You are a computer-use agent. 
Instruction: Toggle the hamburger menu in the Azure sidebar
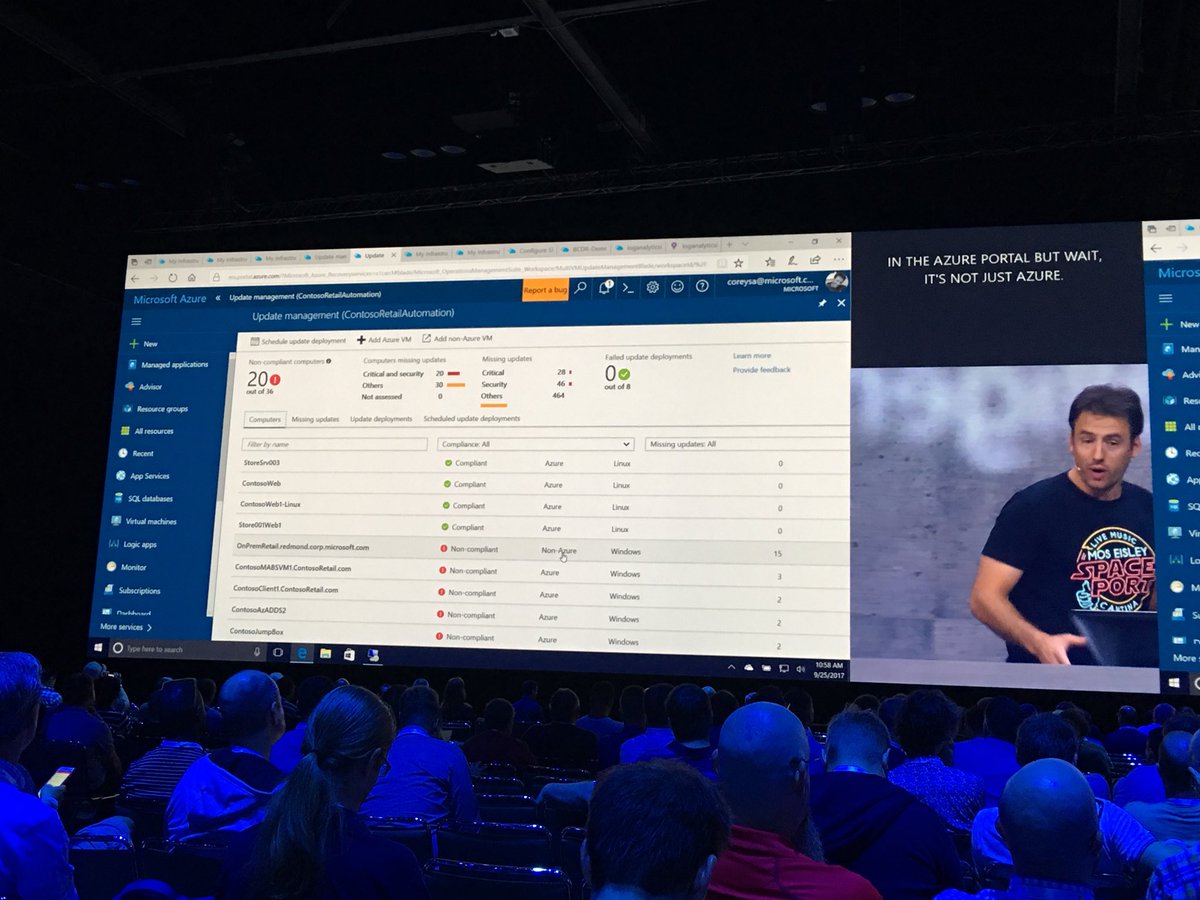[136, 321]
